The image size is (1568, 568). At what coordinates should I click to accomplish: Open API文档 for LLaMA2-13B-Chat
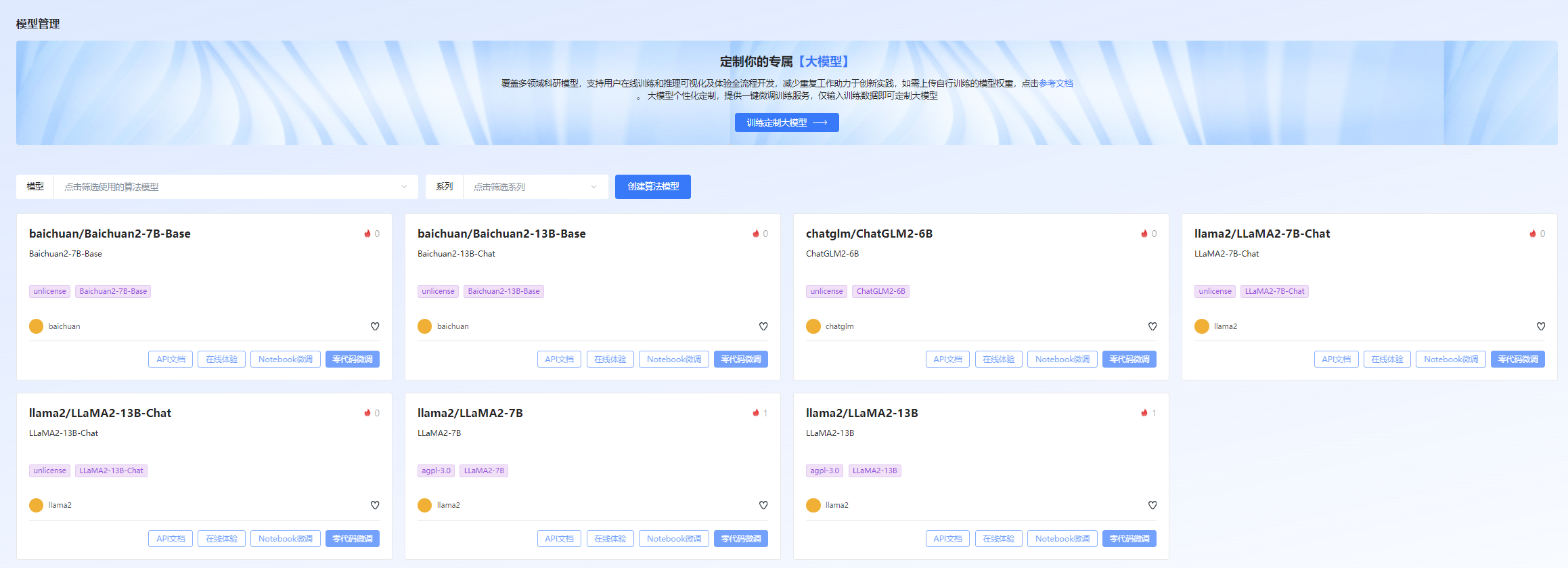click(x=171, y=539)
